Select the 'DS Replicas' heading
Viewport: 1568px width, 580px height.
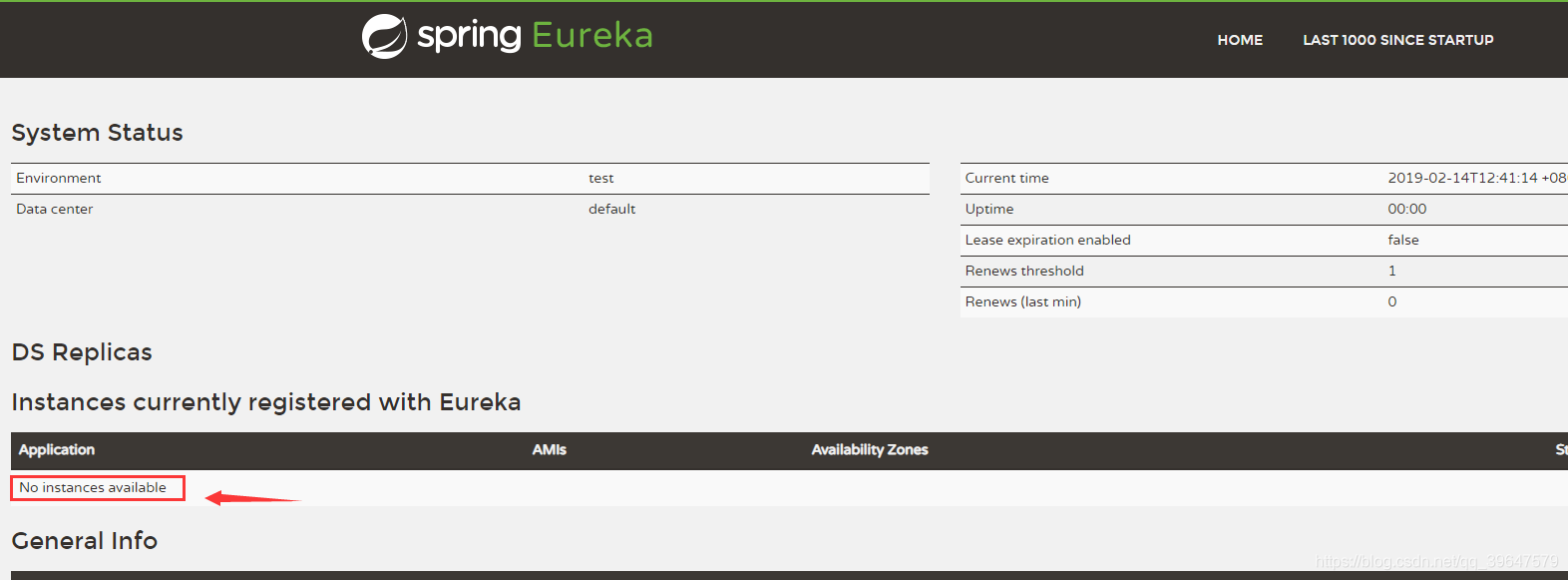click(82, 352)
